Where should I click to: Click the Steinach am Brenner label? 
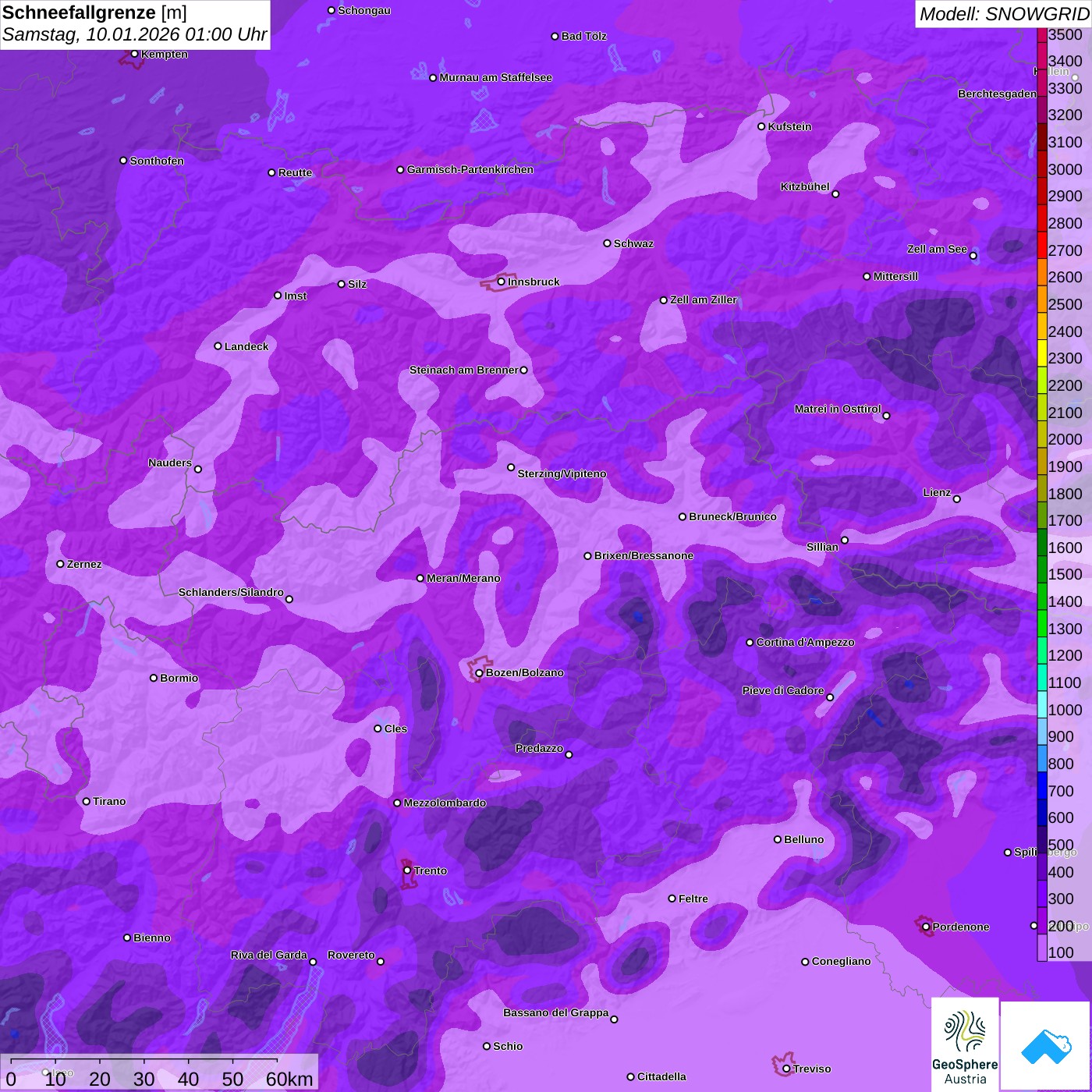point(463,370)
